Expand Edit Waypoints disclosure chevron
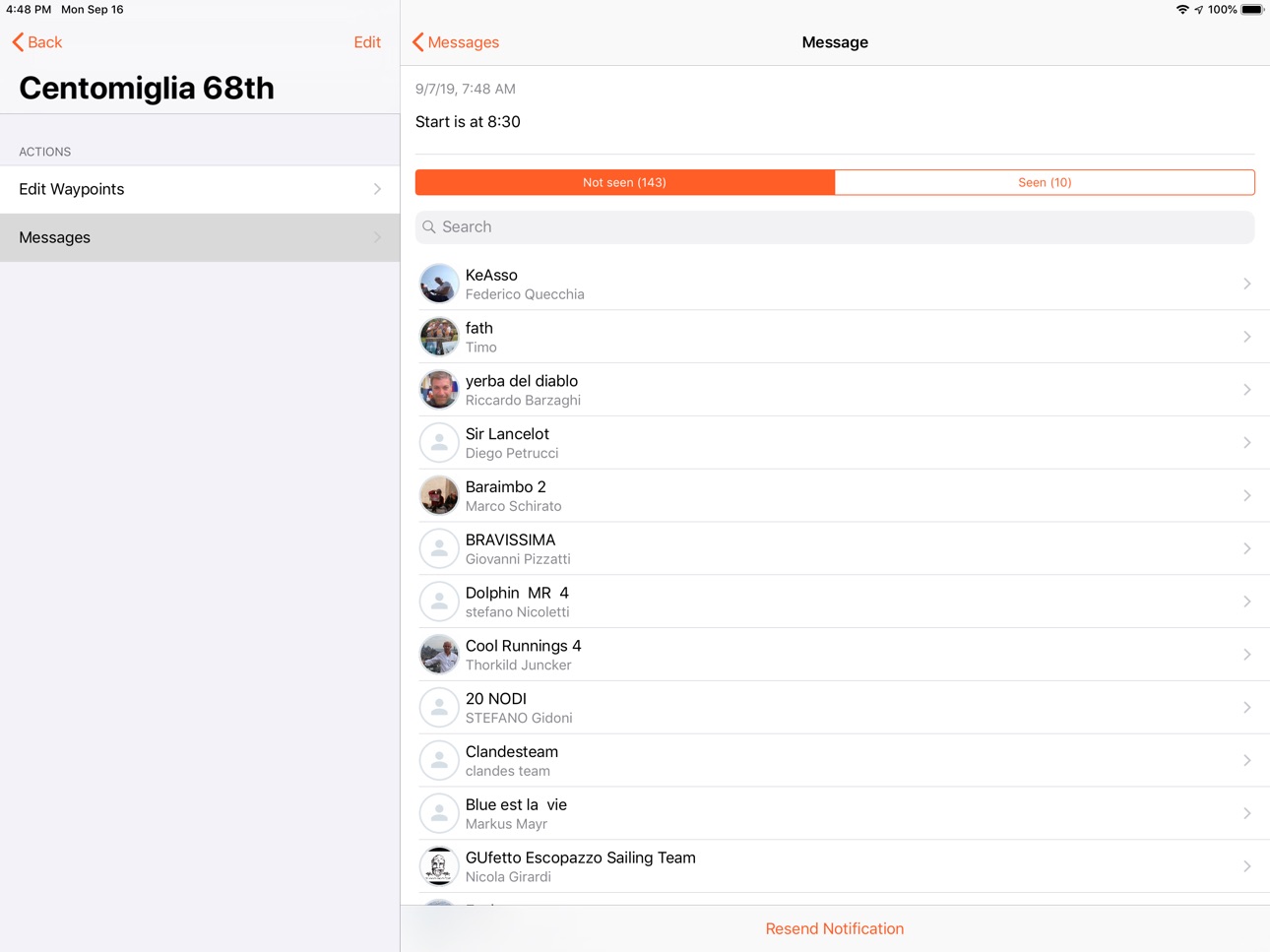The image size is (1270, 952). pyautogui.click(x=377, y=189)
